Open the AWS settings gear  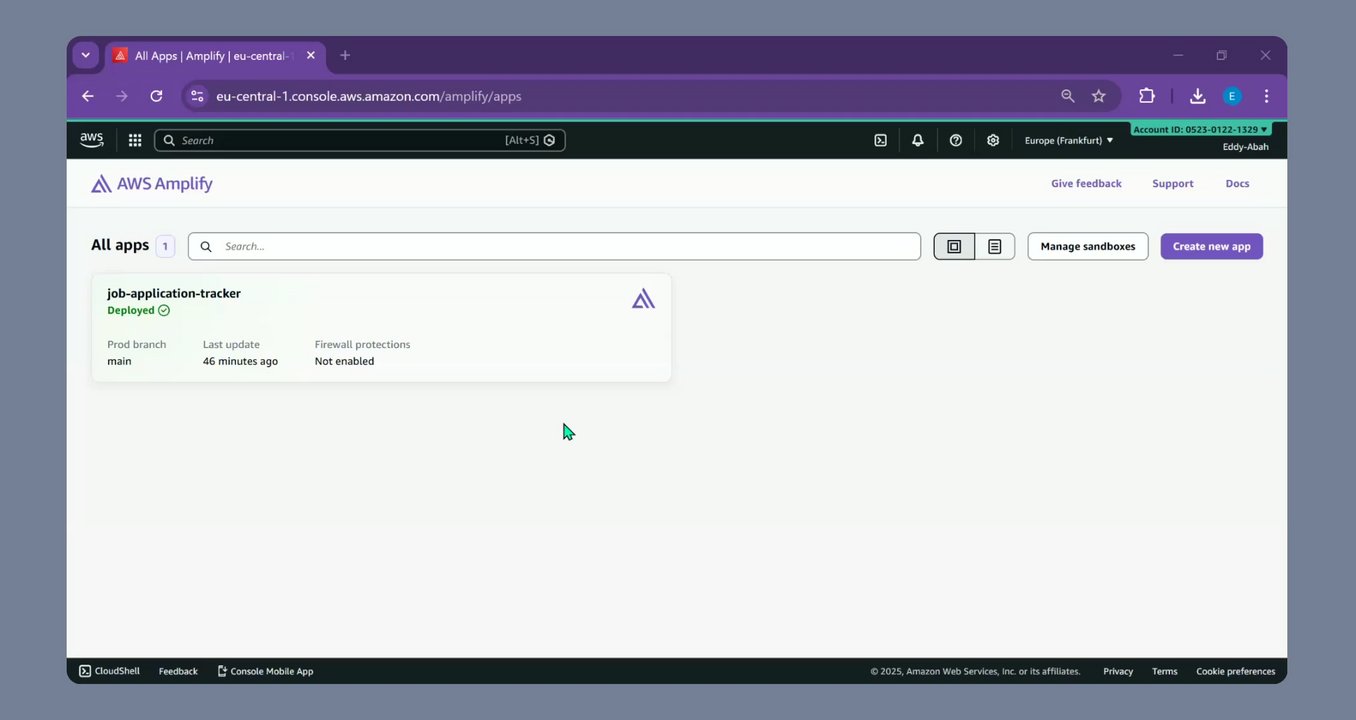(993, 140)
